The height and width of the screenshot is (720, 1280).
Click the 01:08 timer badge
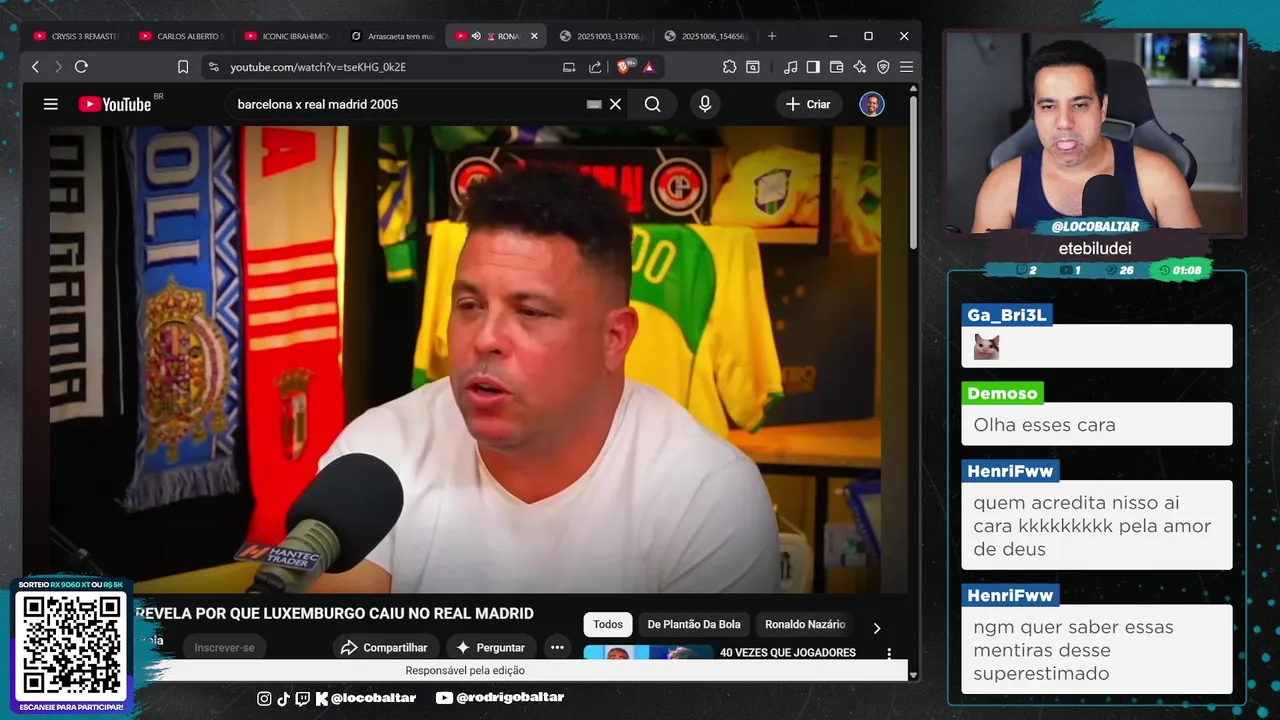tap(1181, 270)
